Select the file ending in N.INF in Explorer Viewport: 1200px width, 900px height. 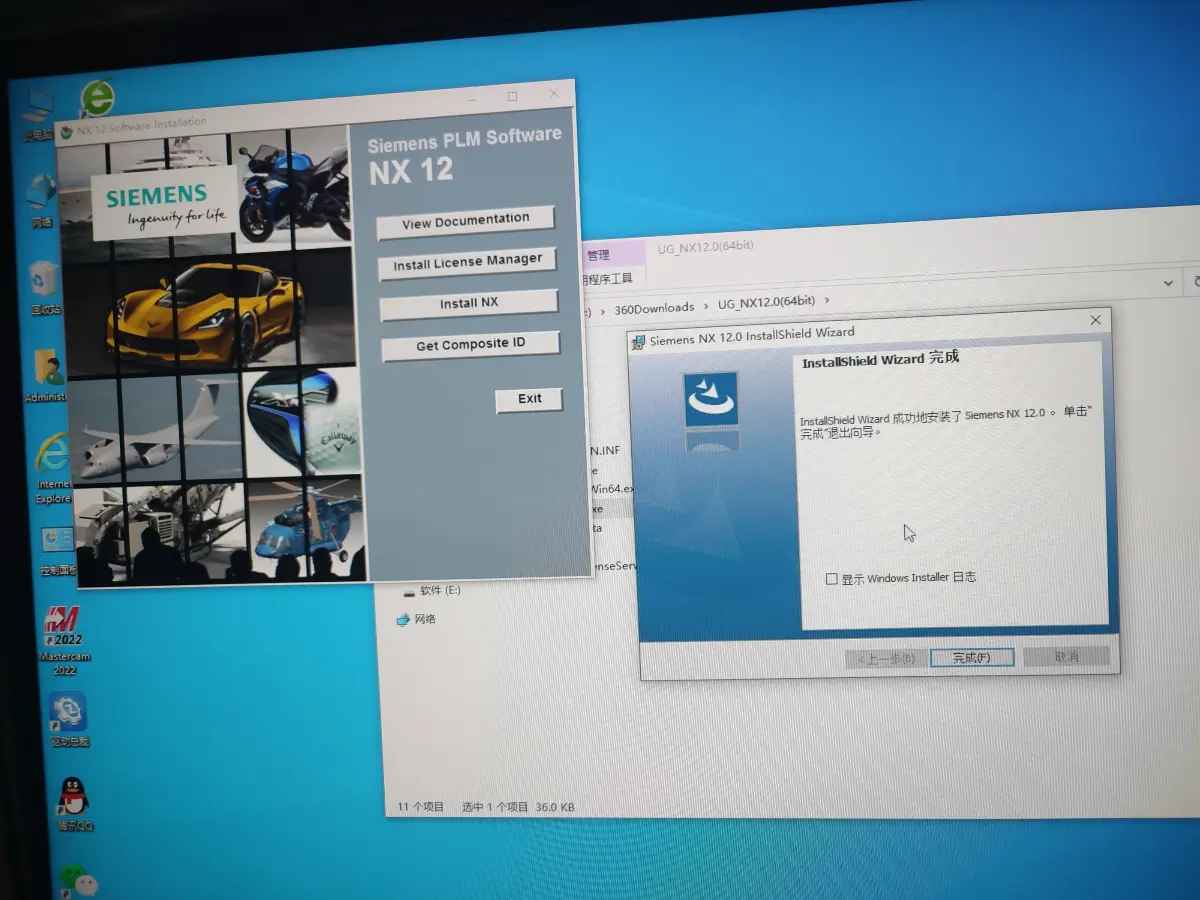coord(604,451)
